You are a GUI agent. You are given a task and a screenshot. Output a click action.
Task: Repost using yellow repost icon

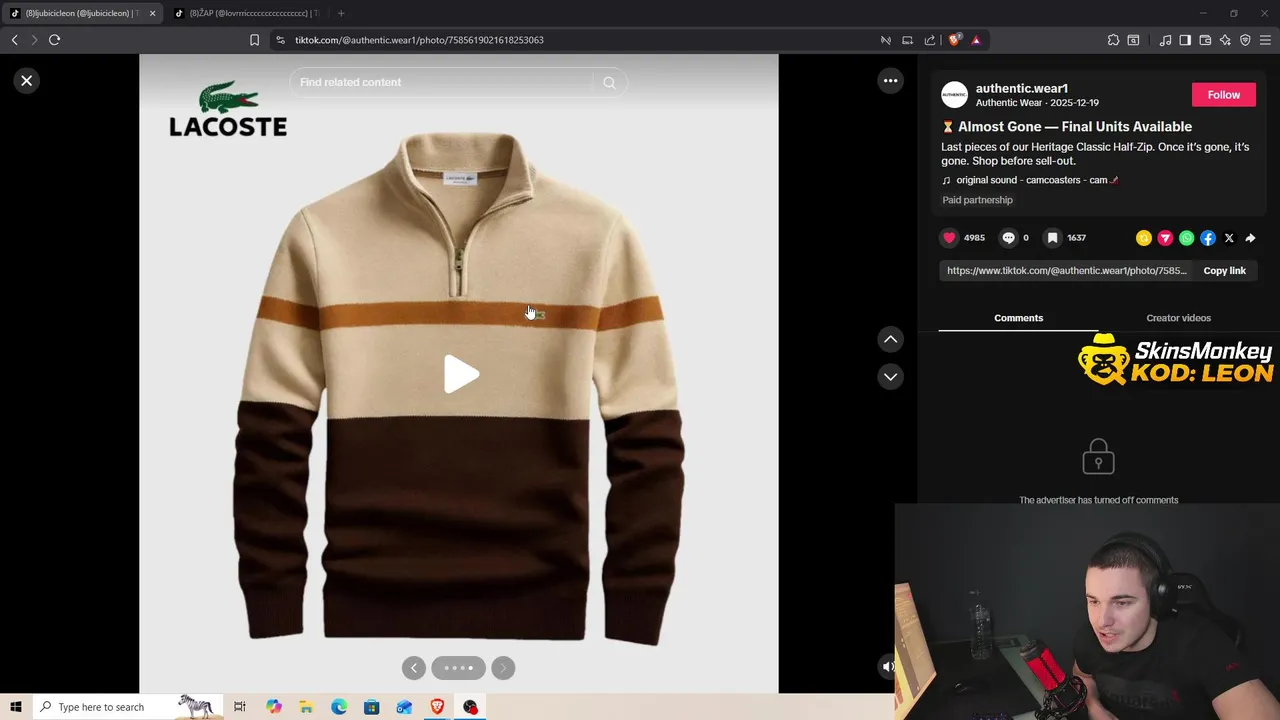click(1144, 238)
